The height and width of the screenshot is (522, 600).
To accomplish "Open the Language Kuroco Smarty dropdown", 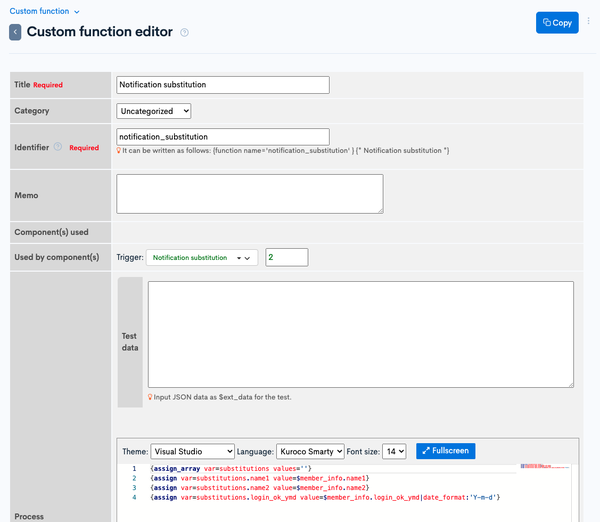I will tap(310, 452).
